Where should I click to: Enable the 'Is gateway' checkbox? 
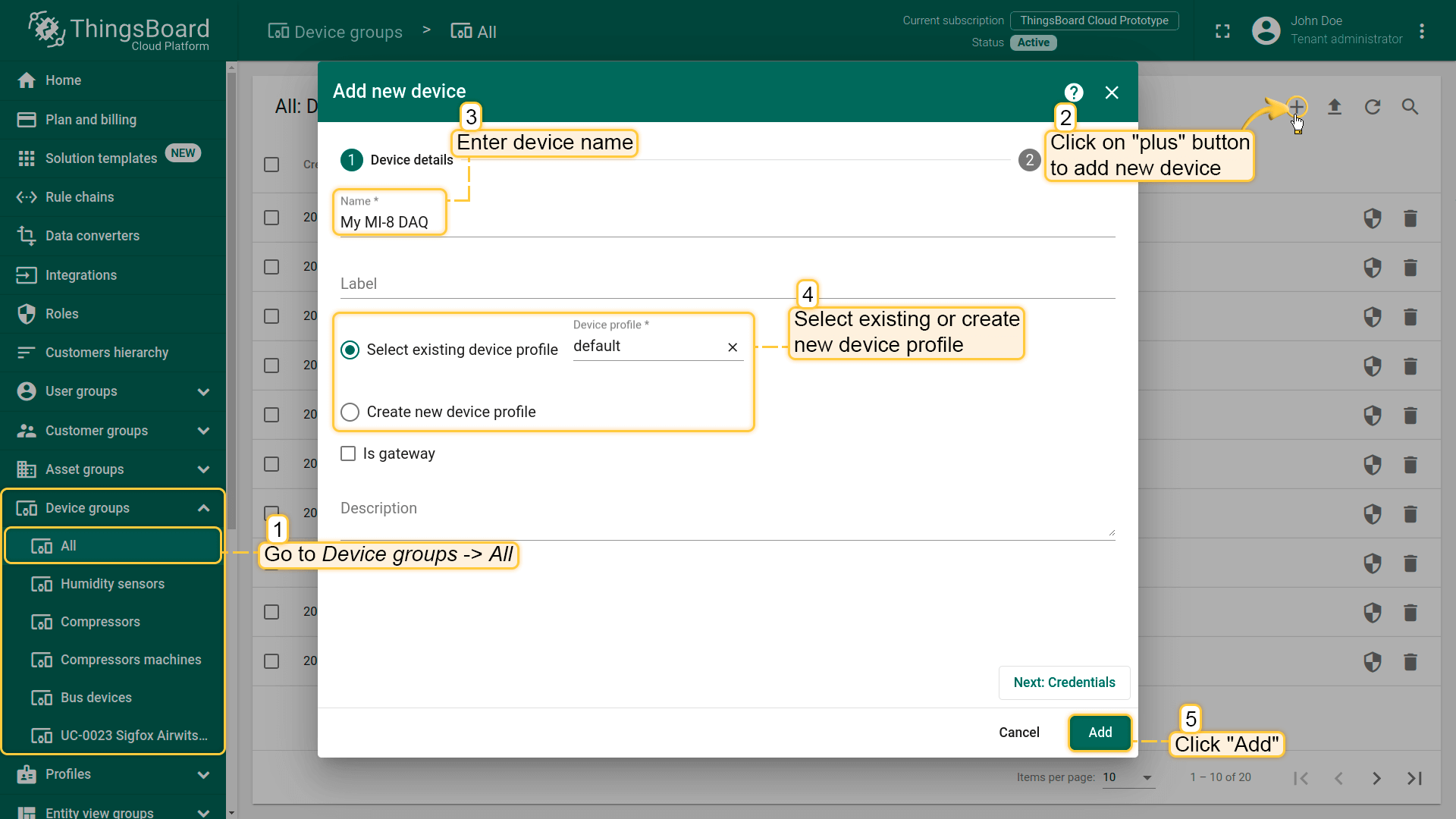pyautogui.click(x=348, y=453)
